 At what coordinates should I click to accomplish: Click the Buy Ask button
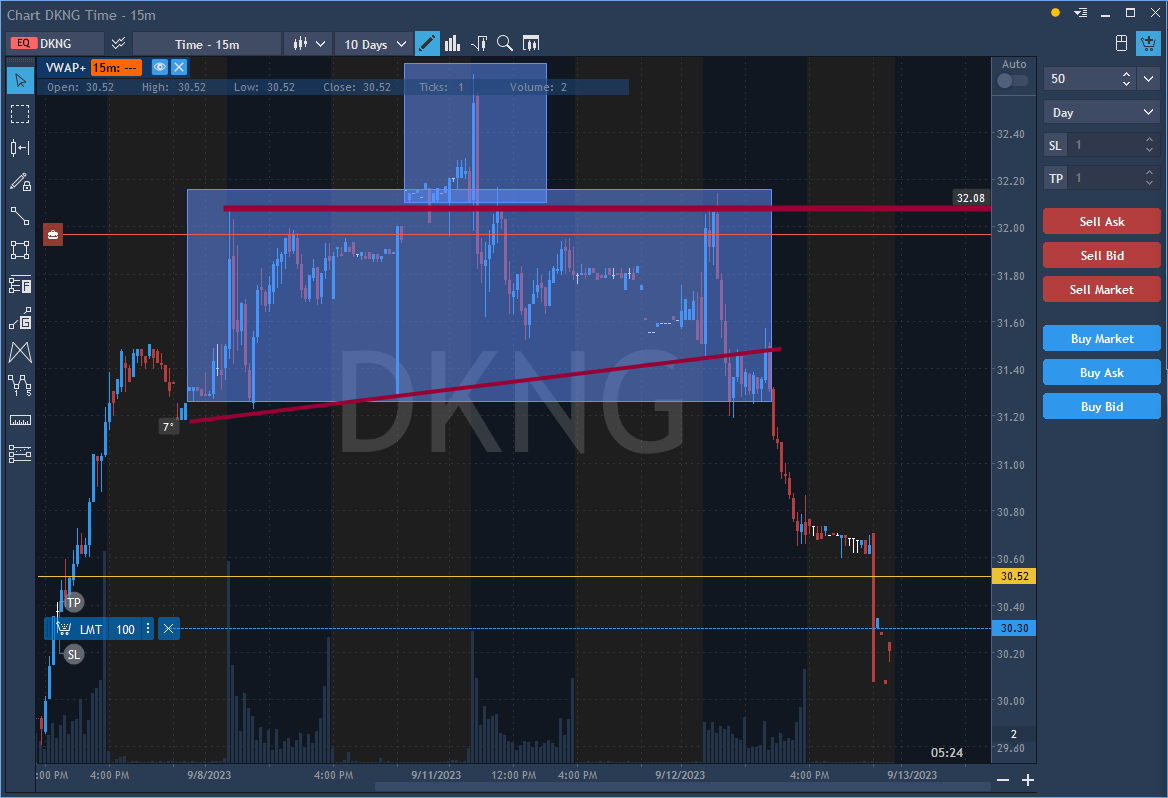1102,373
